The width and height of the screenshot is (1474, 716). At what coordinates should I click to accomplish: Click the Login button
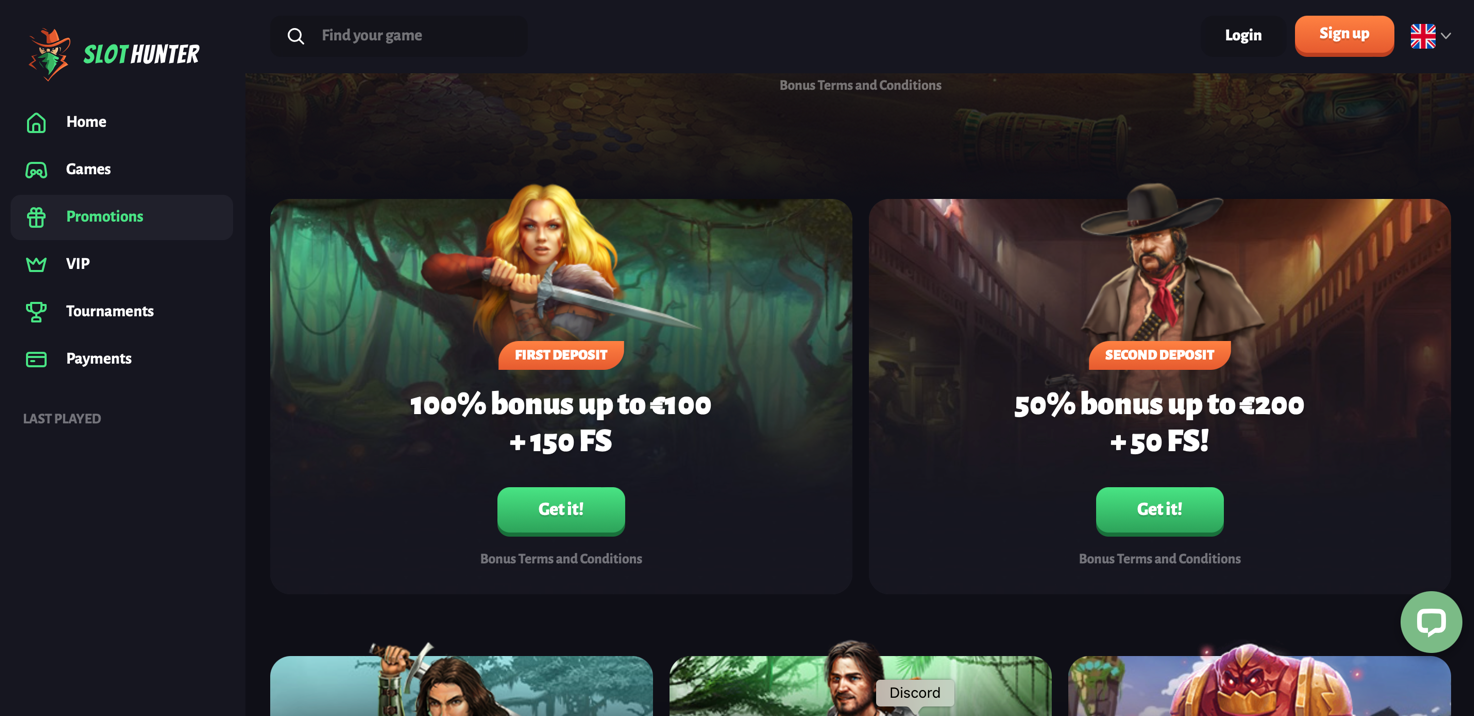pyautogui.click(x=1243, y=35)
